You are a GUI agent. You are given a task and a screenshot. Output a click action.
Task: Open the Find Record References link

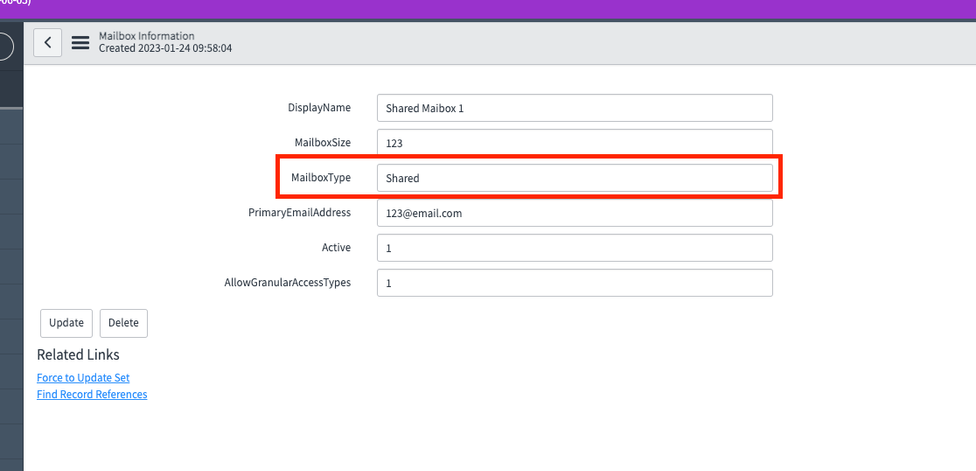(x=92, y=394)
